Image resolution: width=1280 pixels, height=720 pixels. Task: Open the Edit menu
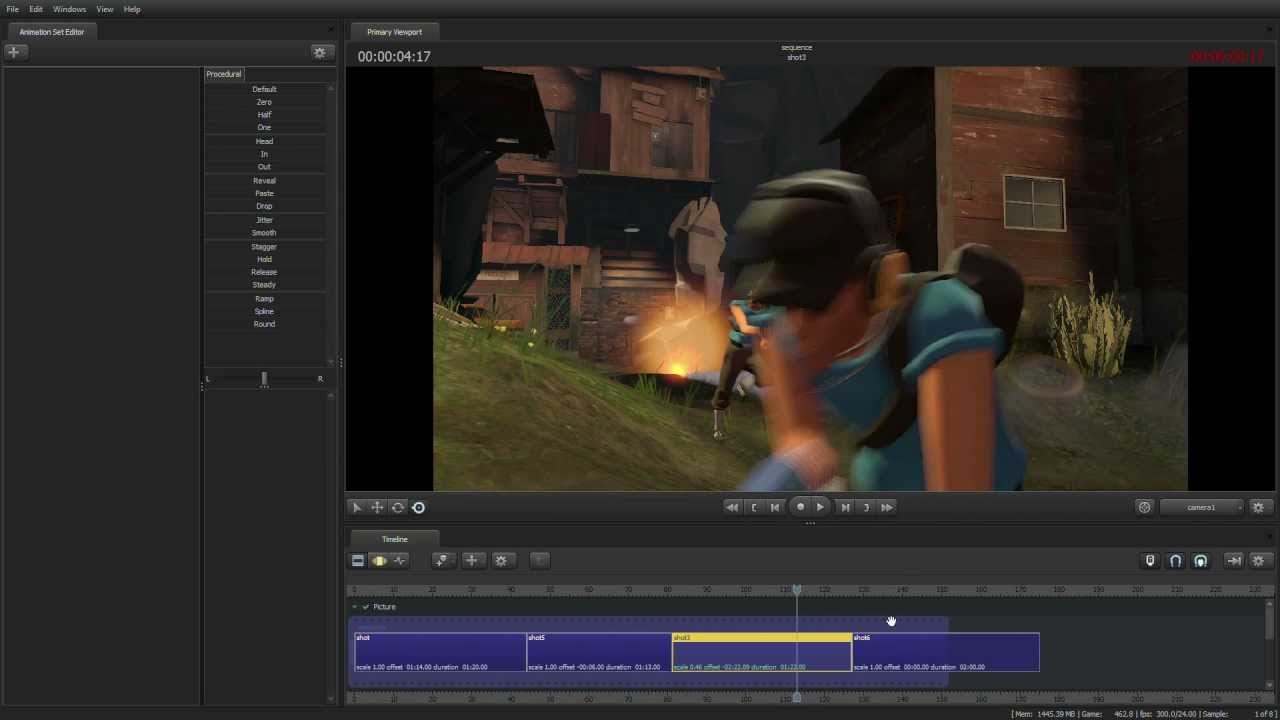tap(36, 9)
